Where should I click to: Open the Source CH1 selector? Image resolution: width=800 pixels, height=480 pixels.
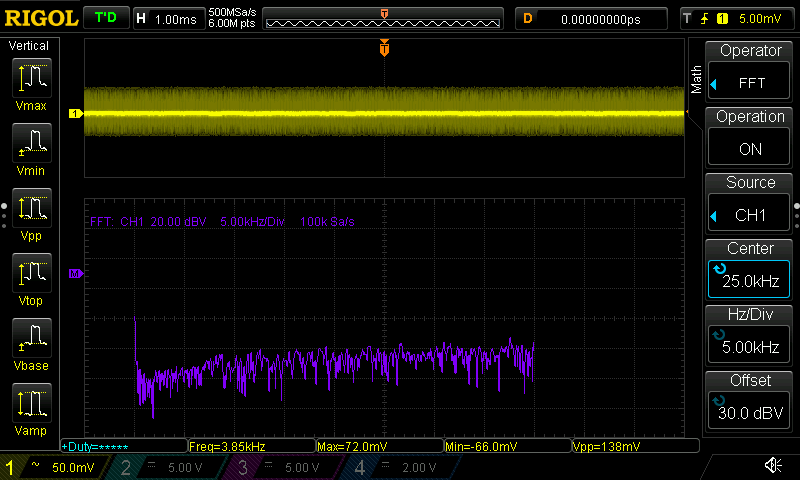pyautogui.click(x=749, y=214)
